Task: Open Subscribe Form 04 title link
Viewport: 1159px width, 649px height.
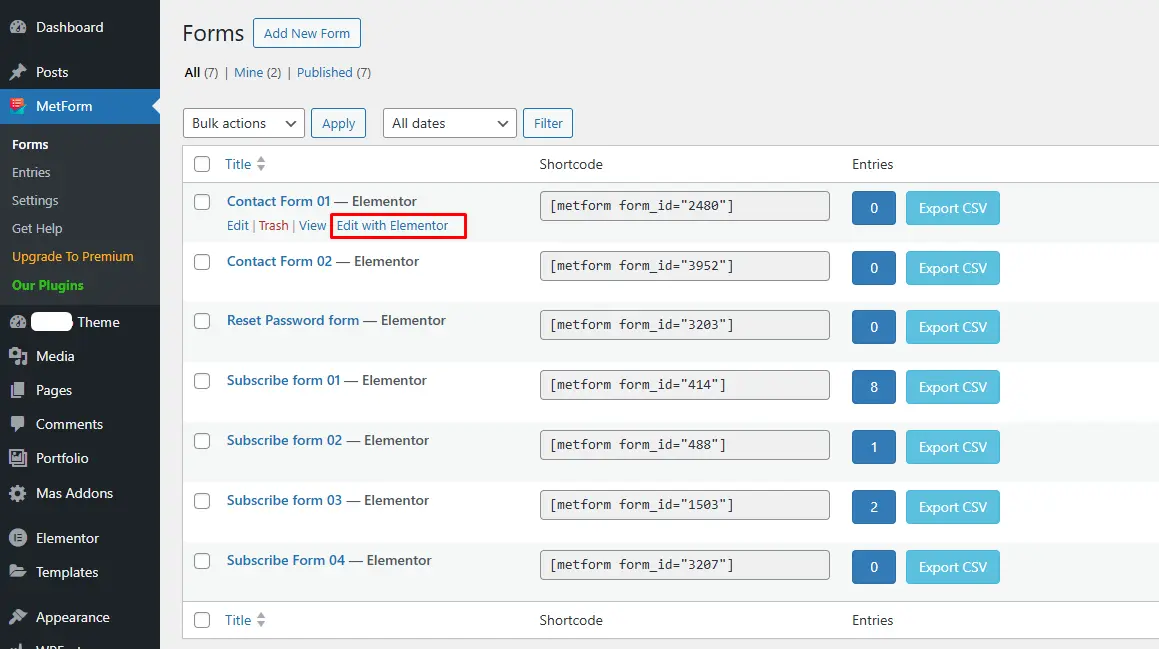Action: (285, 560)
